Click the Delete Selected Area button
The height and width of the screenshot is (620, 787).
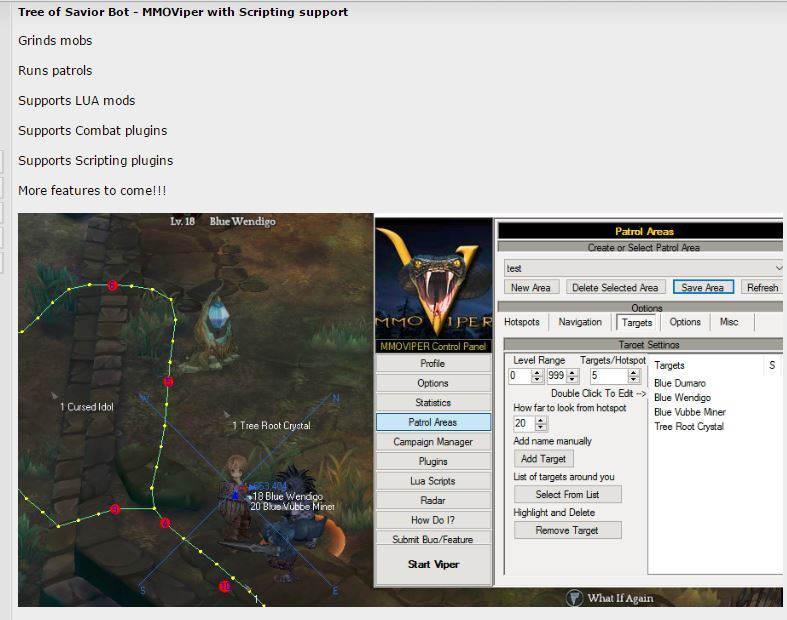(615, 287)
